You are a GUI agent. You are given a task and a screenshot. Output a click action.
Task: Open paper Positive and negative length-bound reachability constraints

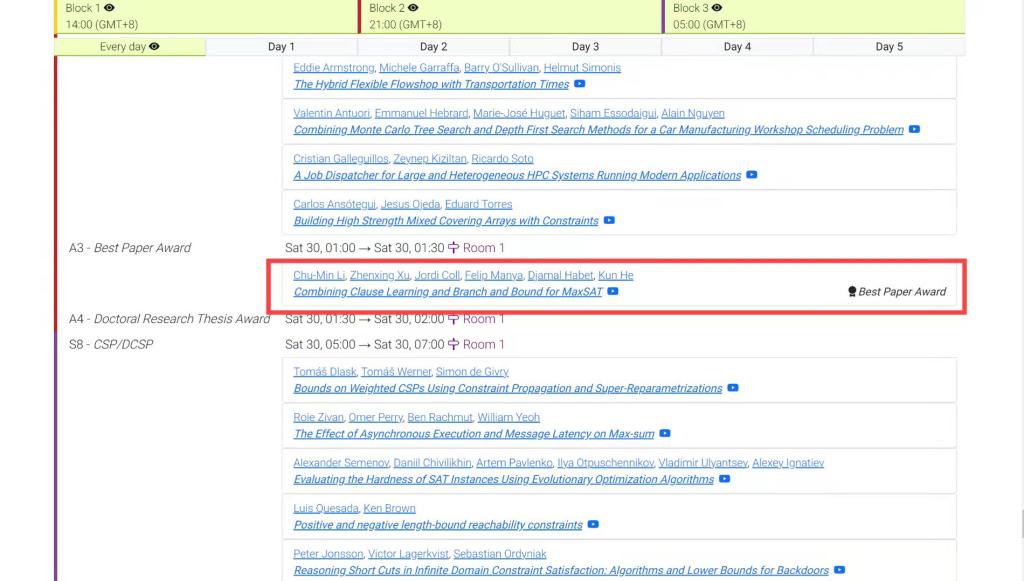(438, 525)
